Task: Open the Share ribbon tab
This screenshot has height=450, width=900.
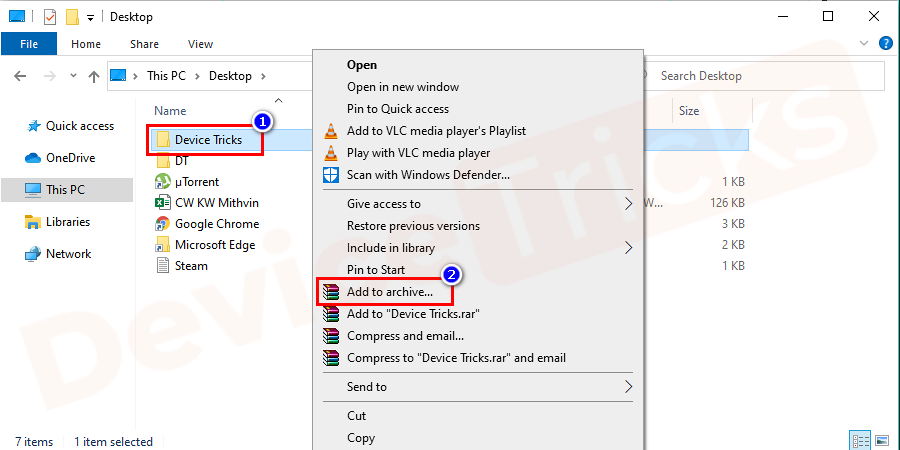Action: (144, 44)
